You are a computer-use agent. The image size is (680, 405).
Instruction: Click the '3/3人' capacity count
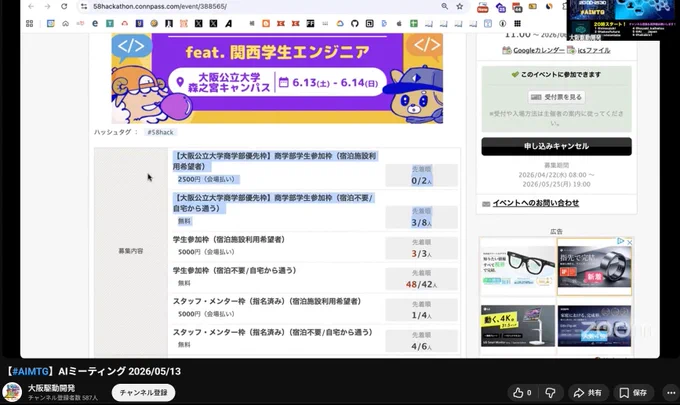(x=422, y=254)
